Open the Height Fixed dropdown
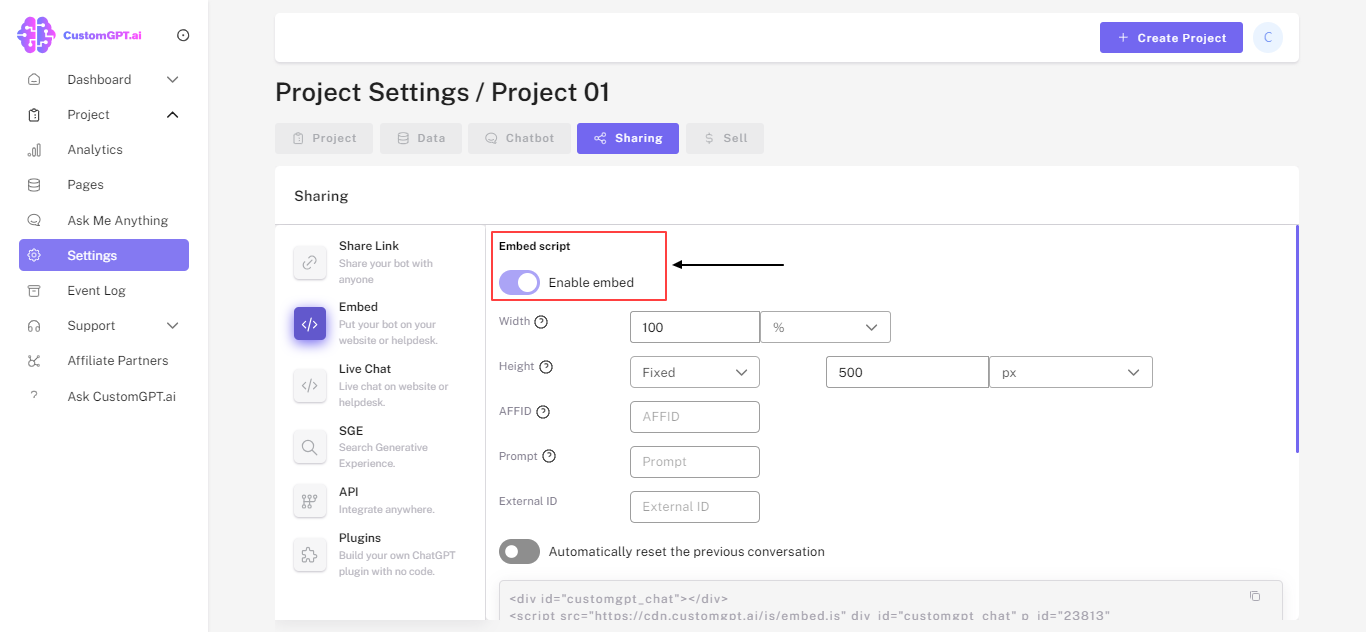Viewport: 1366px width, 632px height. tap(695, 372)
